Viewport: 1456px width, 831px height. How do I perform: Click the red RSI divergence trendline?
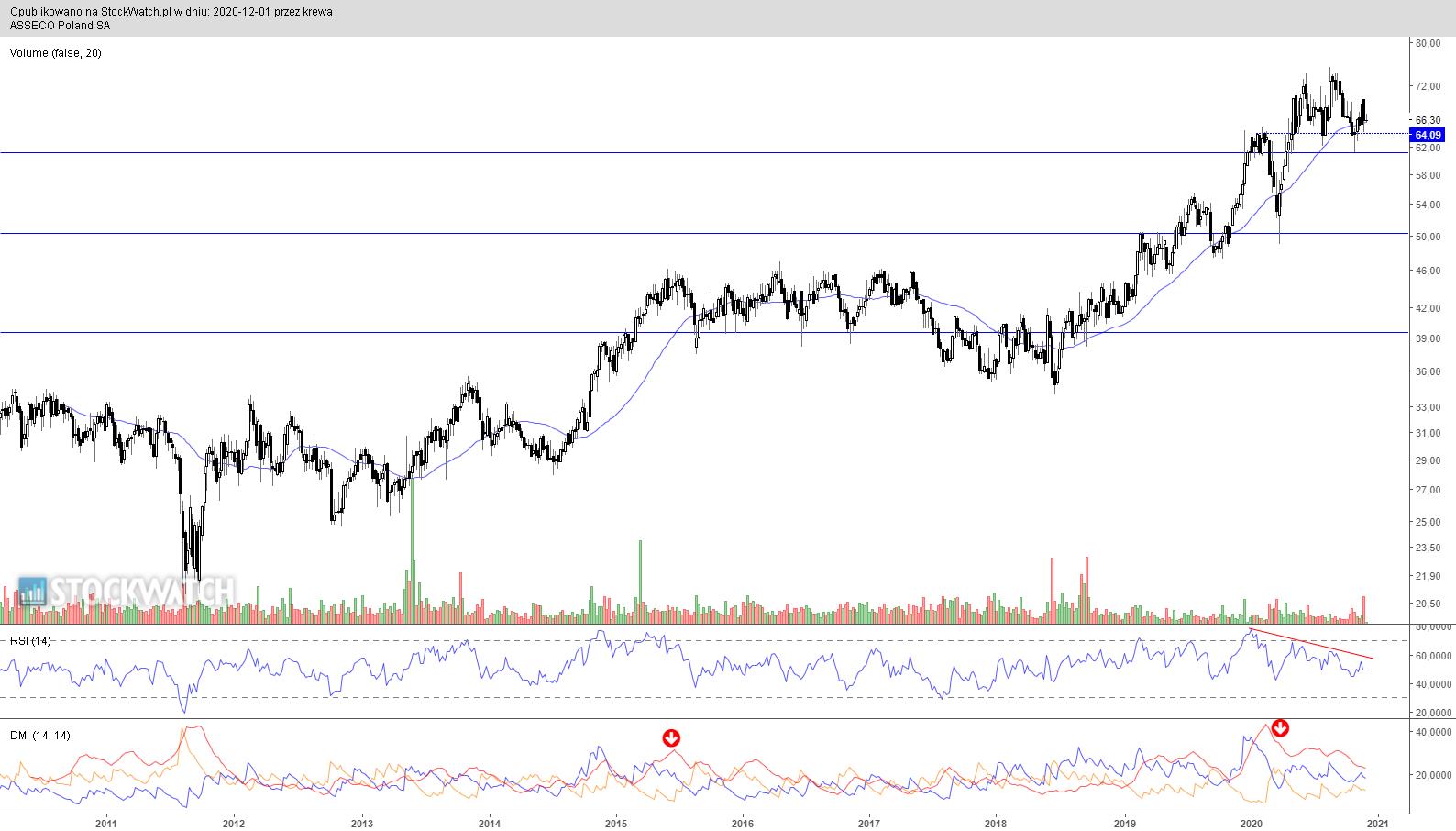pos(1313,644)
